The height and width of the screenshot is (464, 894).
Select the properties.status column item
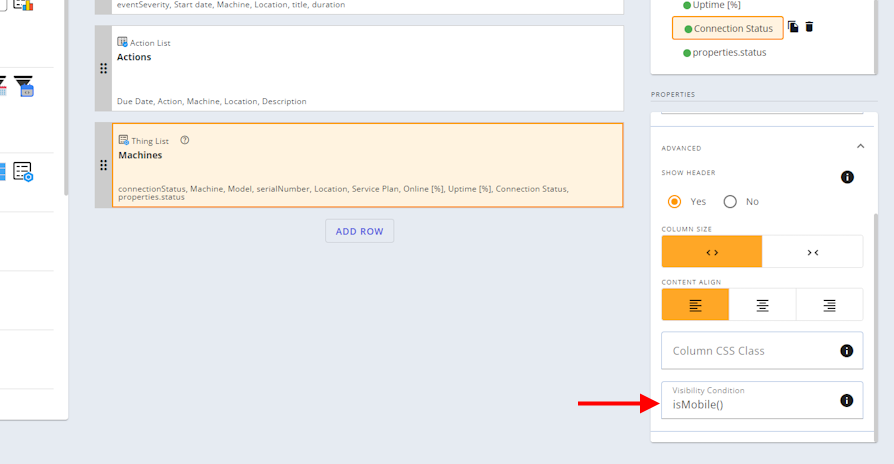point(729,52)
